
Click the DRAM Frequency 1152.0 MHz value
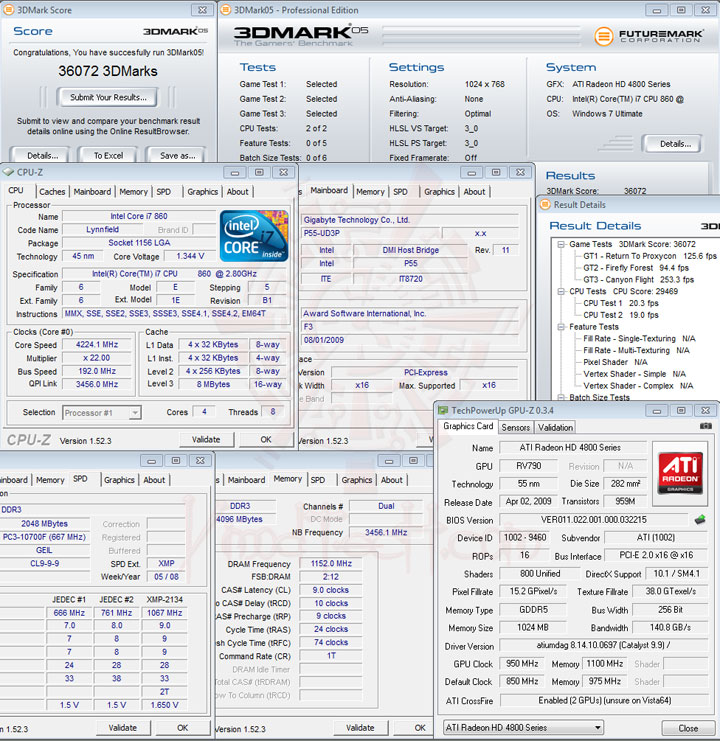(x=331, y=564)
